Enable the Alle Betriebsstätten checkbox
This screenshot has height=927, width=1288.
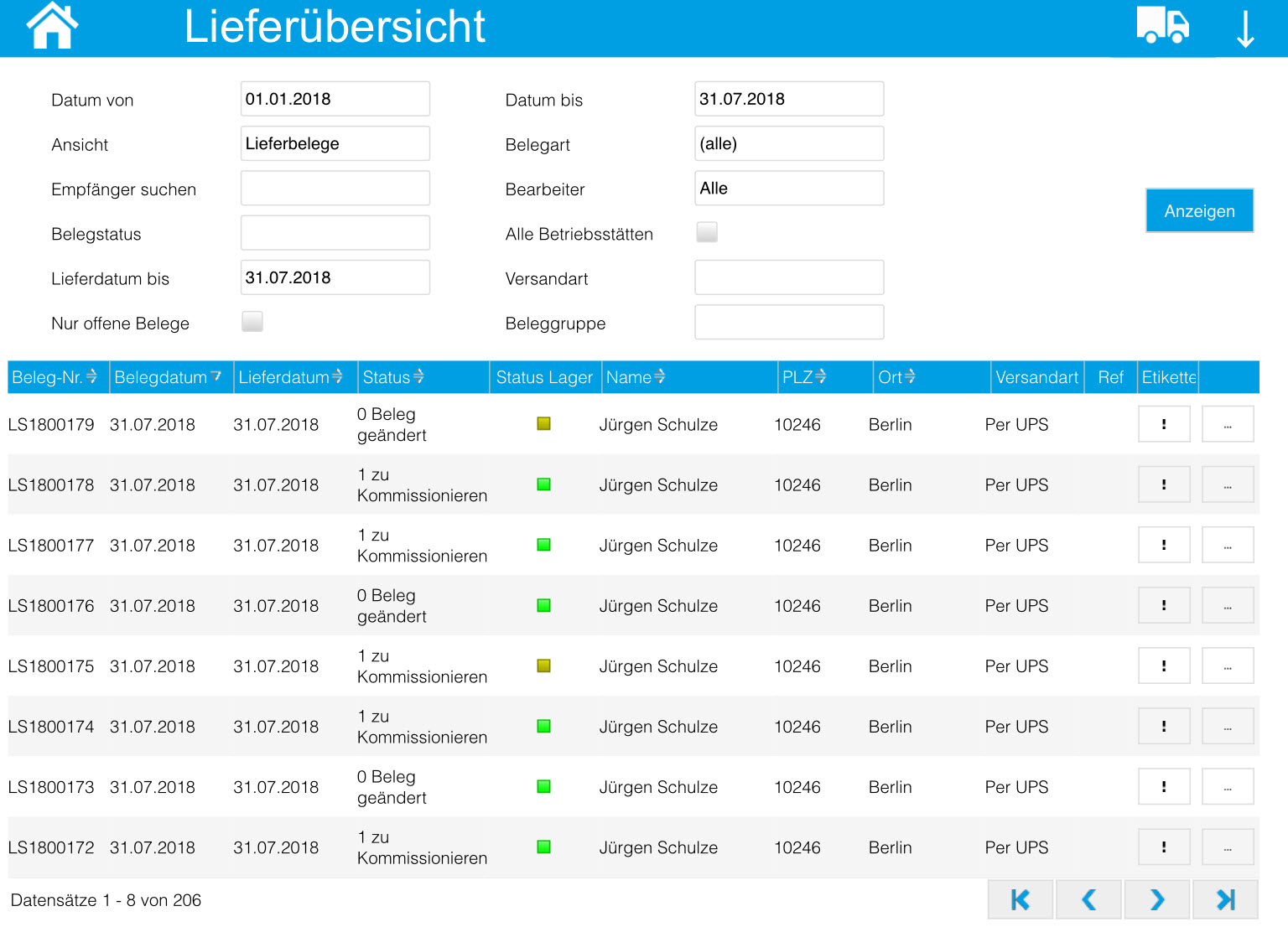(707, 232)
